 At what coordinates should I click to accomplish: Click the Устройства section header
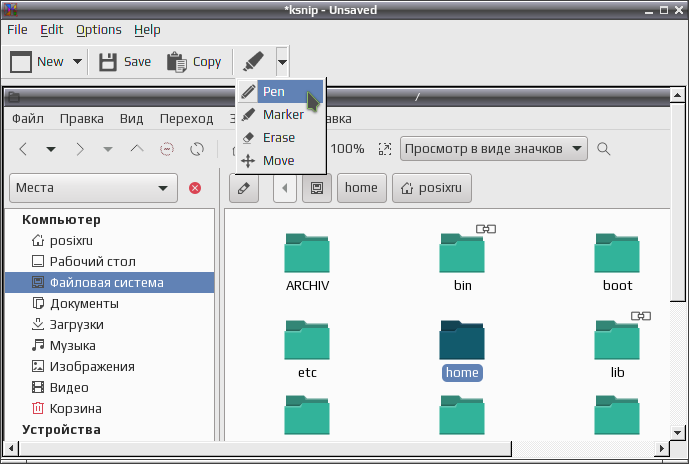point(62,430)
